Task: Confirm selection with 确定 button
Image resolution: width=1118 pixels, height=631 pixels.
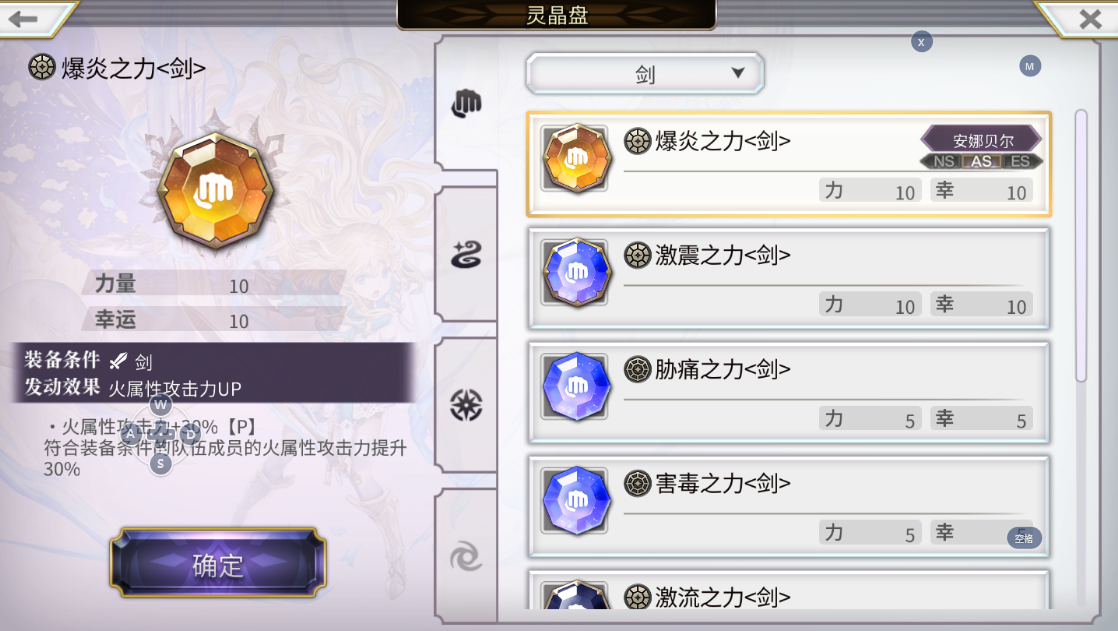Action: [x=218, y=564]
